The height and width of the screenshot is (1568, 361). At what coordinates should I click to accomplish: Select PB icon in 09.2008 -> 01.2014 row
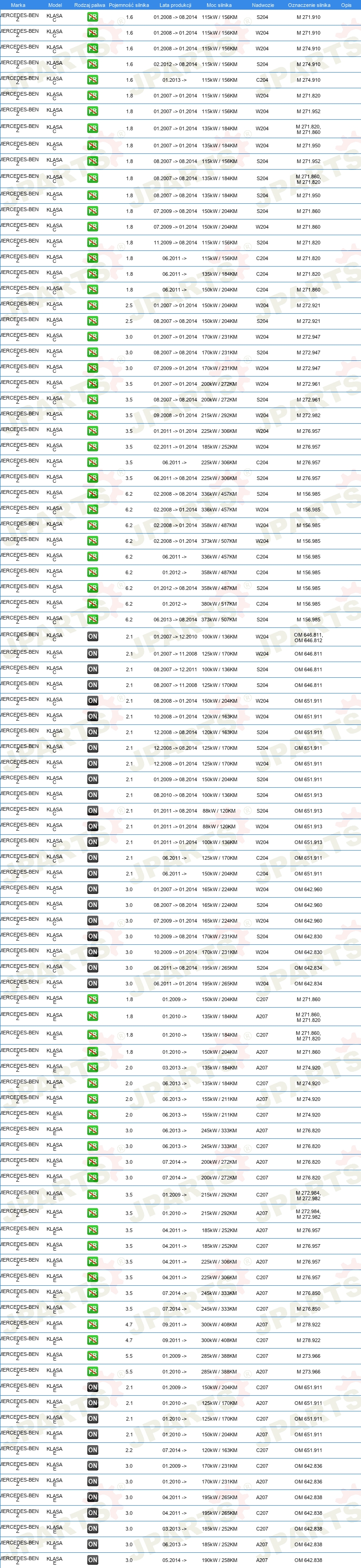(92, 416)
